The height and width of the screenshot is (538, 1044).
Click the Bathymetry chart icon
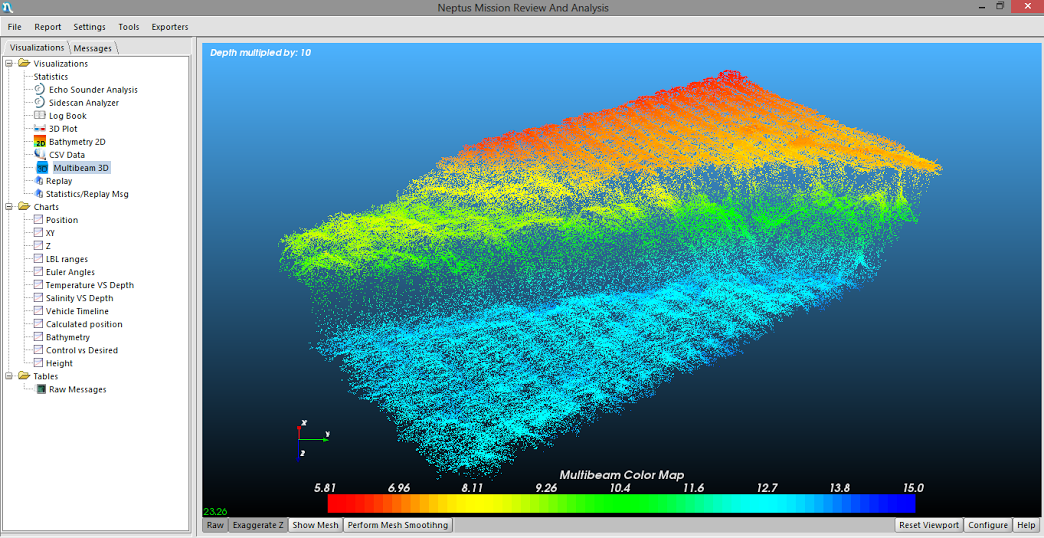(38, 337)
